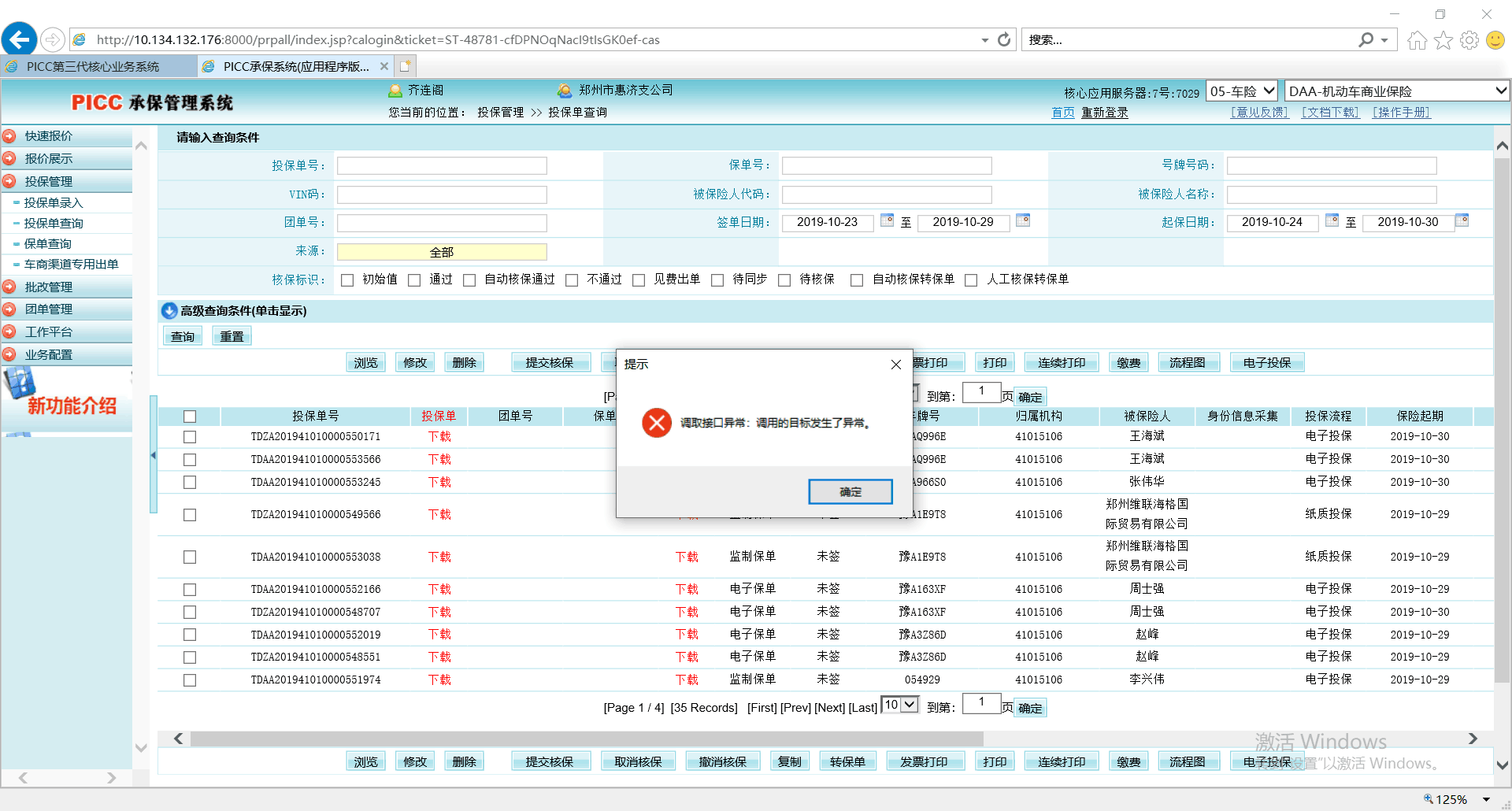1512x811 pixels.
Task: Click the 投保单号 input field
Action: (442, 166)
